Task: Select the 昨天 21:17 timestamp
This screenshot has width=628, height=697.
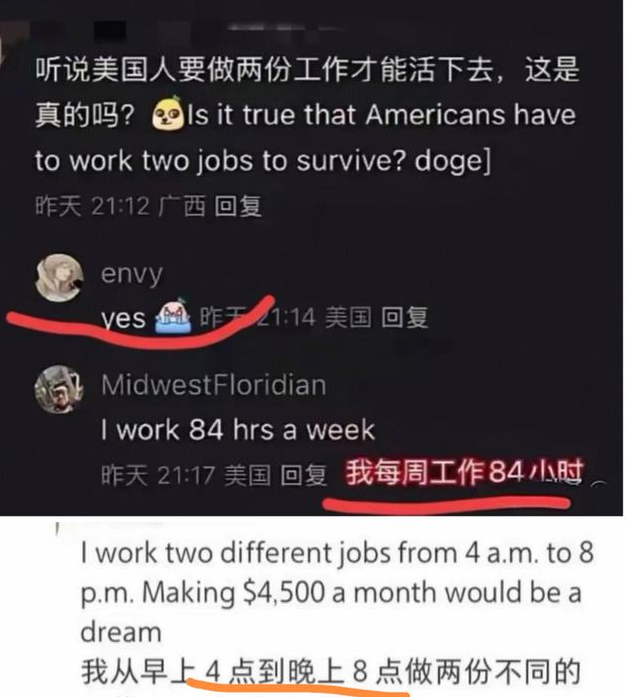Action: coord(158,475)
